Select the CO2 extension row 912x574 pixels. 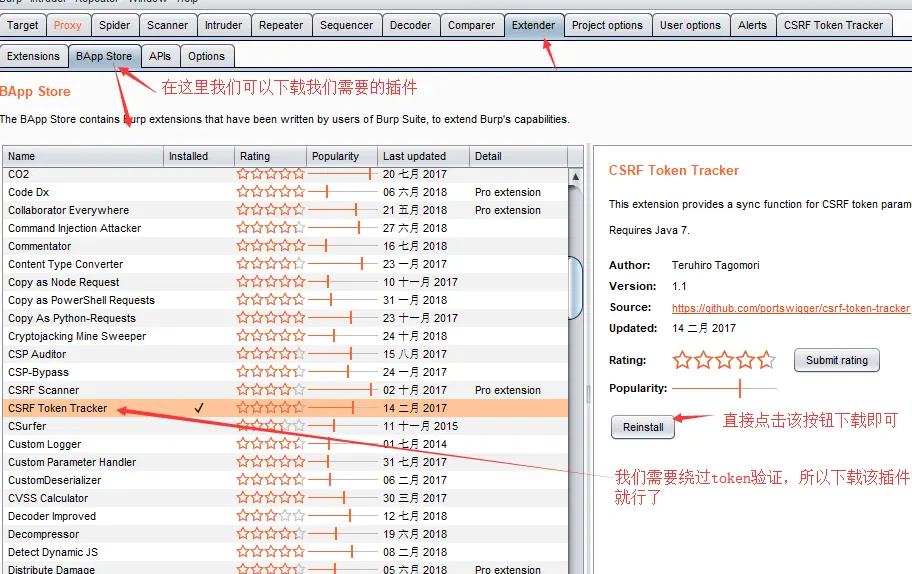tap(285, 174)
